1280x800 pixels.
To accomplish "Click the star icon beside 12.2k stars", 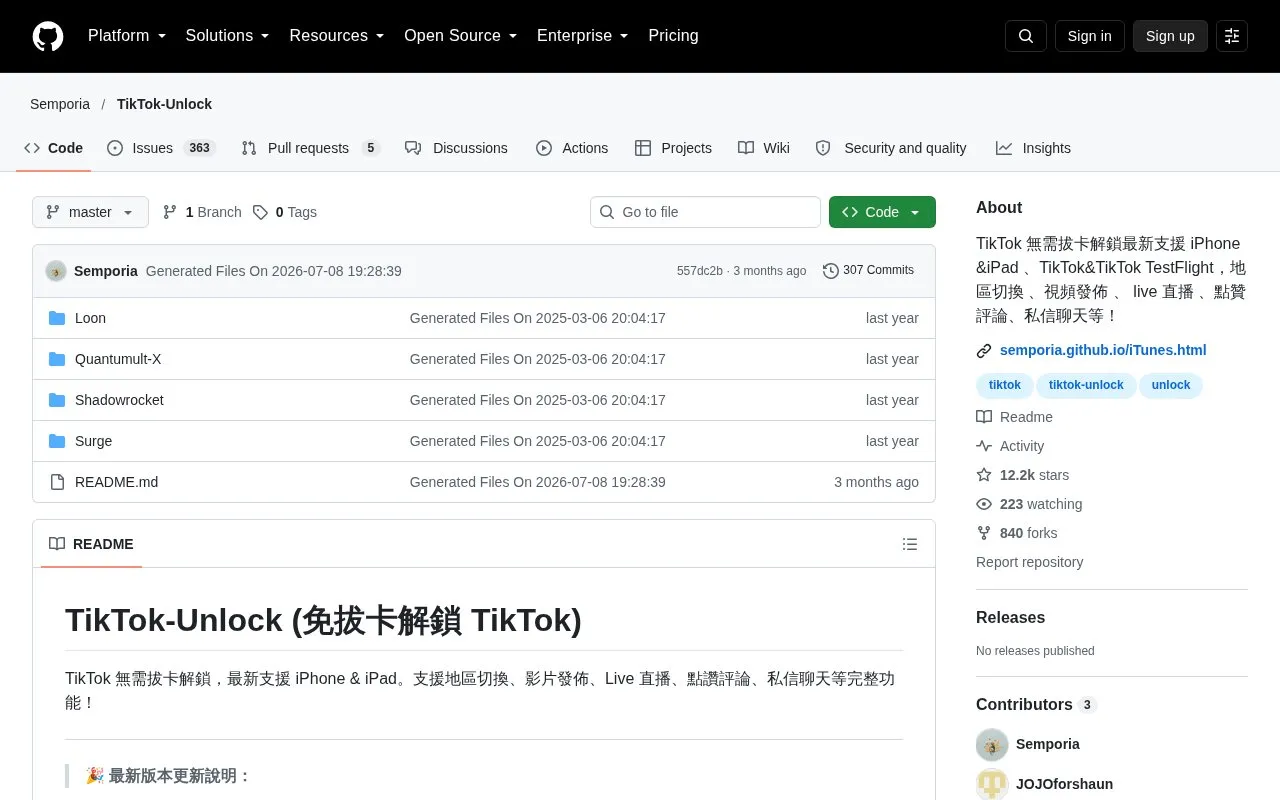I will tap(984, 475).
